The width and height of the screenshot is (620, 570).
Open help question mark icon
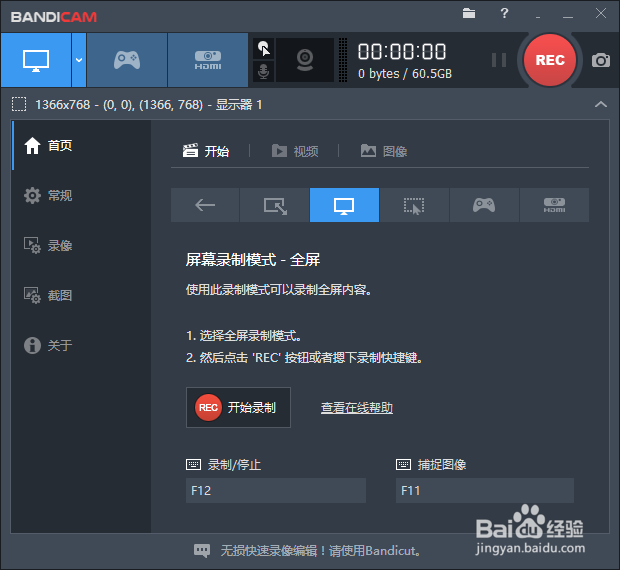(x=504, y=13)
